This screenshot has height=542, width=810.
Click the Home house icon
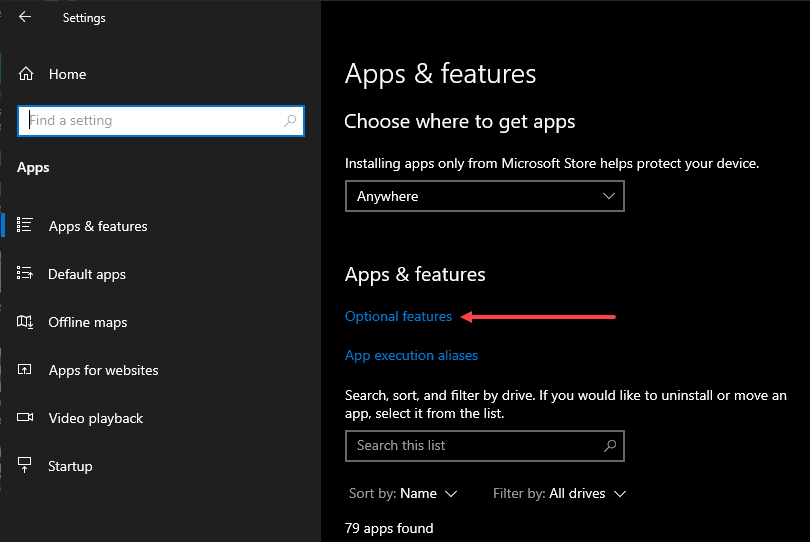tap(26, 74)
